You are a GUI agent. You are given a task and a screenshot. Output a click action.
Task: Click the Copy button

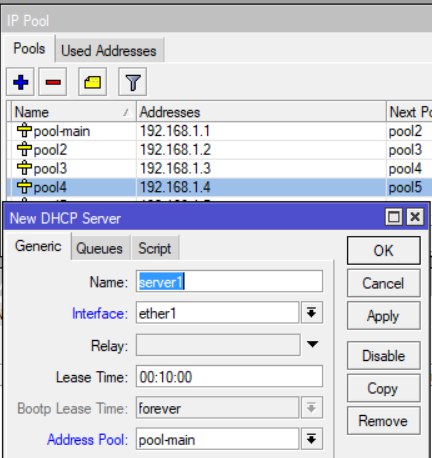(383, 388)
